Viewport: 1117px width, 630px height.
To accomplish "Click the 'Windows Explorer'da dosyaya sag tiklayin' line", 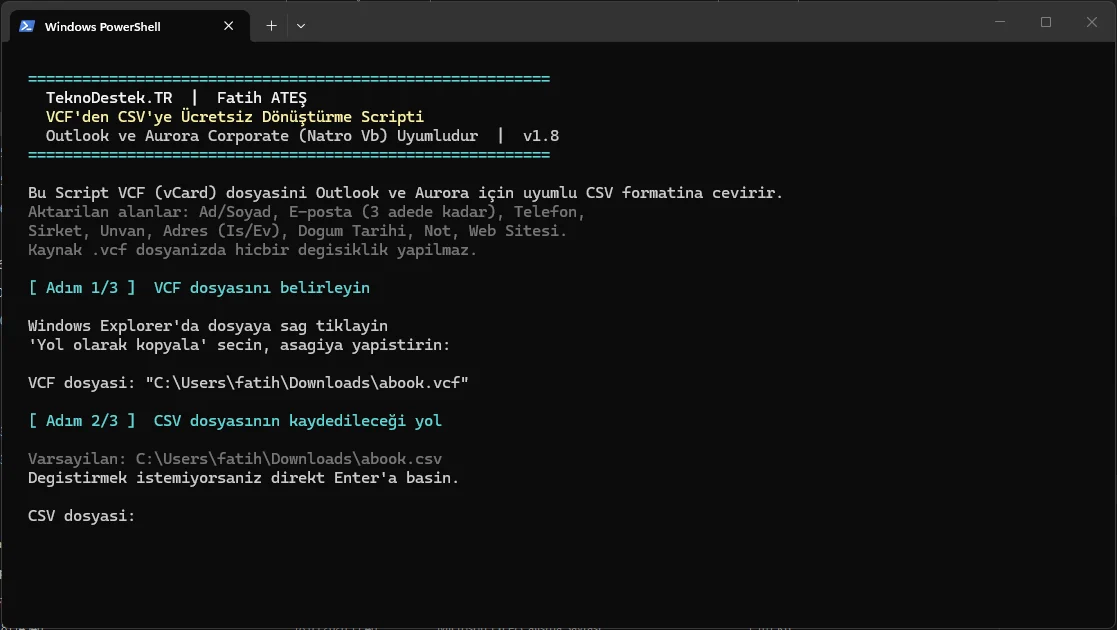I will (208, 326).
